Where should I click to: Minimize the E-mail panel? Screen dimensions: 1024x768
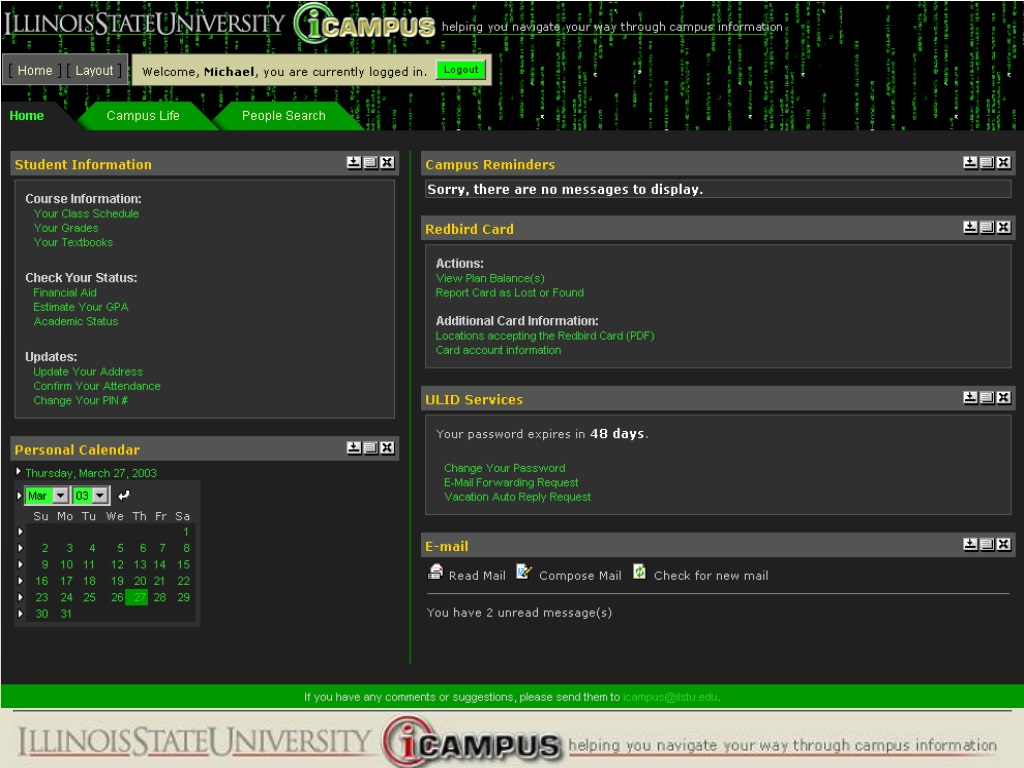(x=970, y=544)
